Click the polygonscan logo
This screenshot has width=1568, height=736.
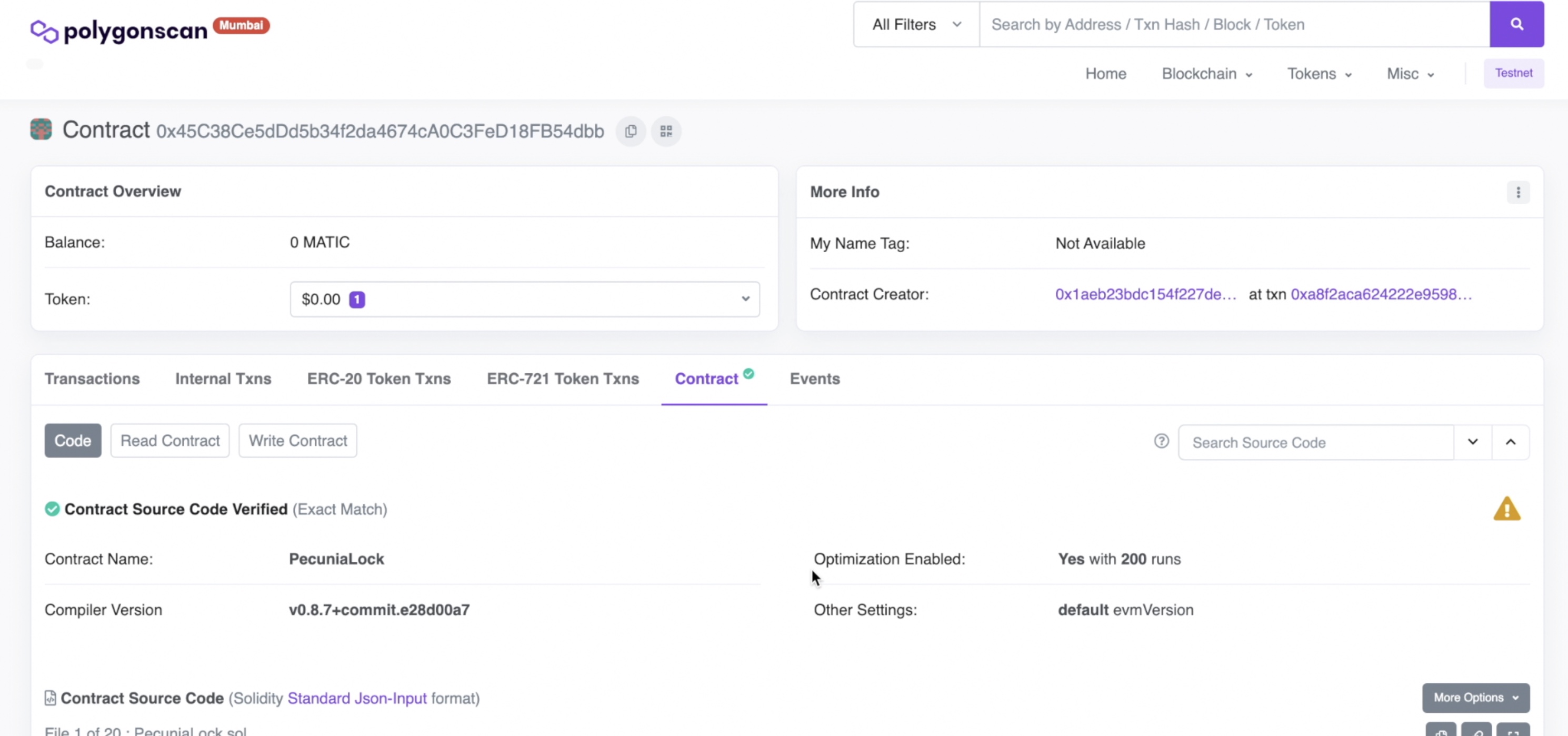coord(119,31)
